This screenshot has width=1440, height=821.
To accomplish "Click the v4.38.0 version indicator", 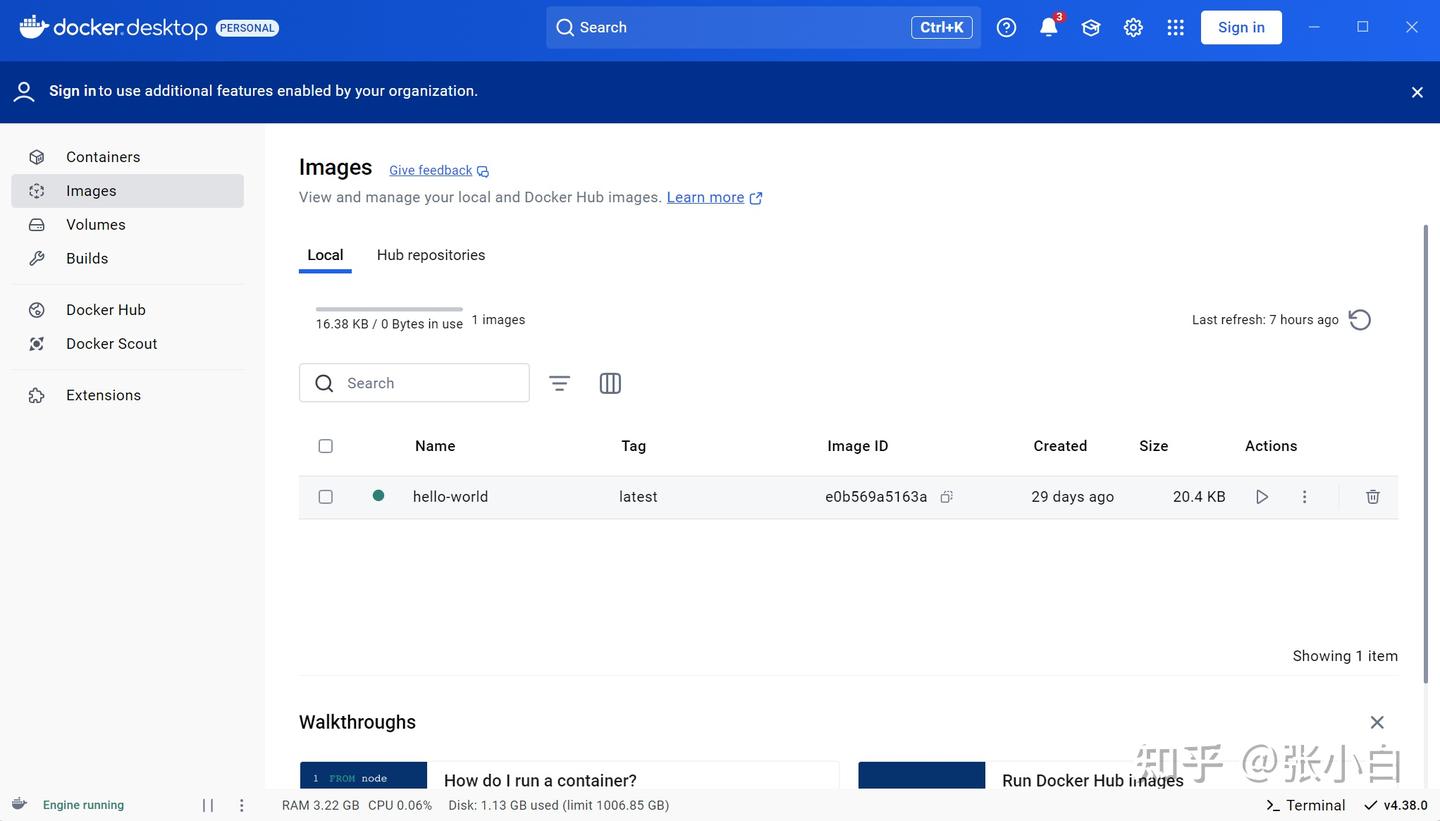I will point(1396,805).
